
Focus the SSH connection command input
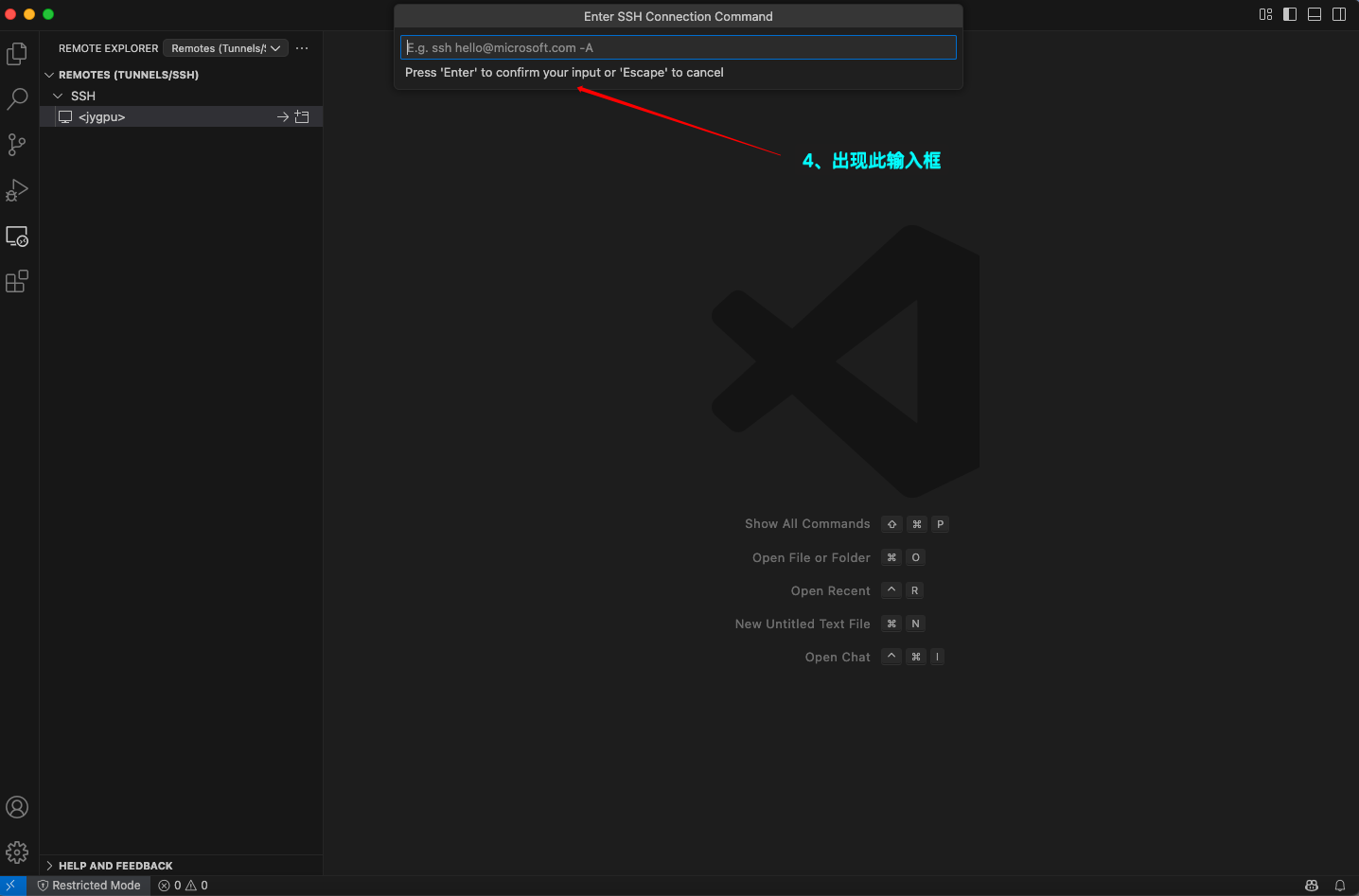(x=678, y=47)
